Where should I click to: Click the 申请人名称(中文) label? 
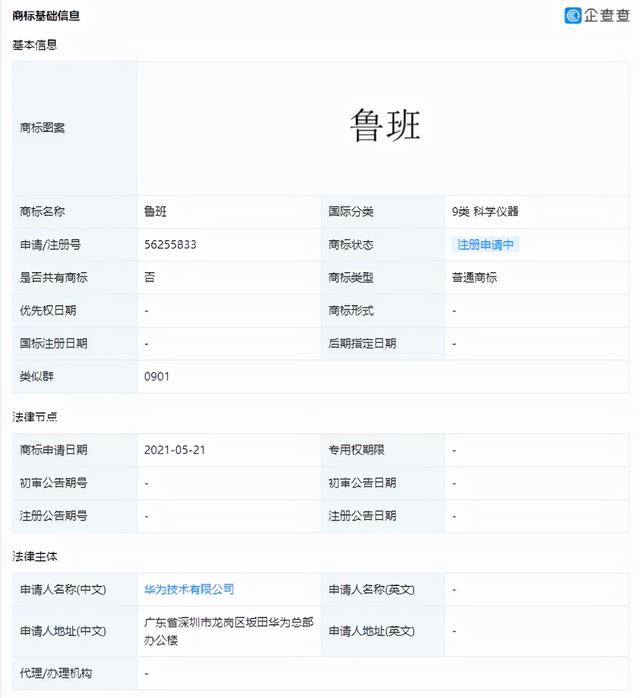click(x=63, y=589)
